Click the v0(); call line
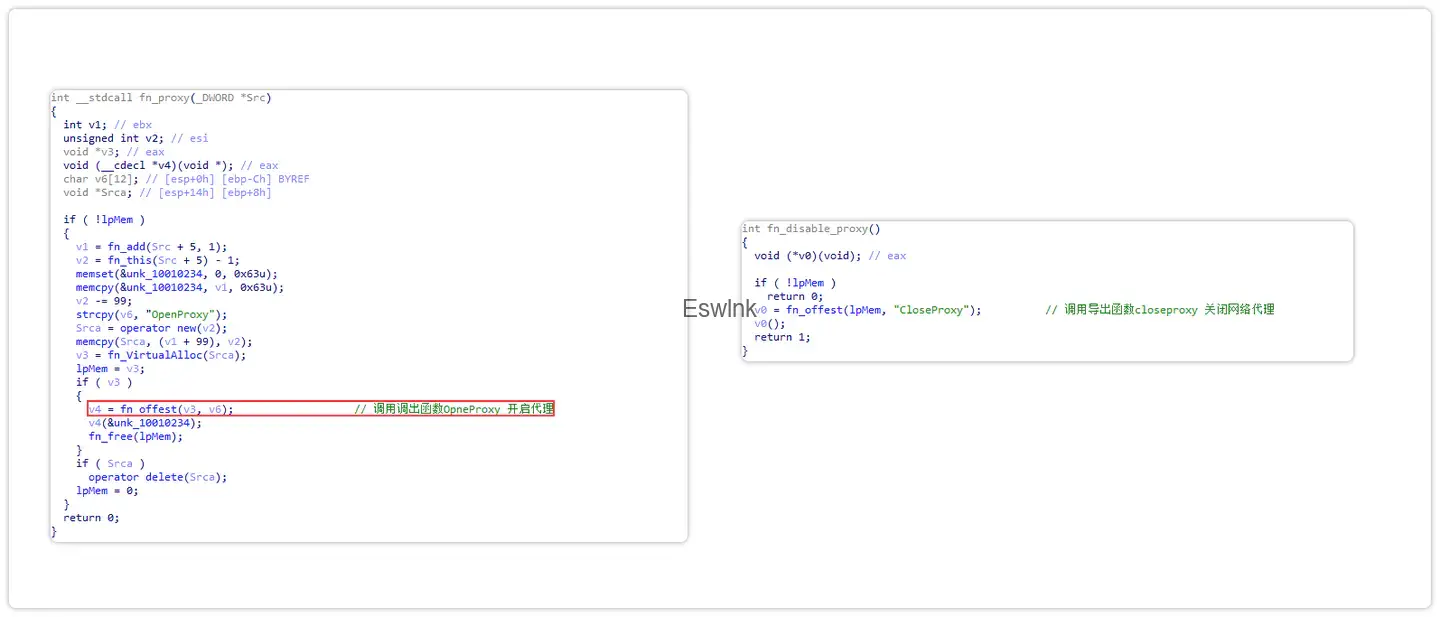Screen dimensions: 1440x617 [770, 323]
